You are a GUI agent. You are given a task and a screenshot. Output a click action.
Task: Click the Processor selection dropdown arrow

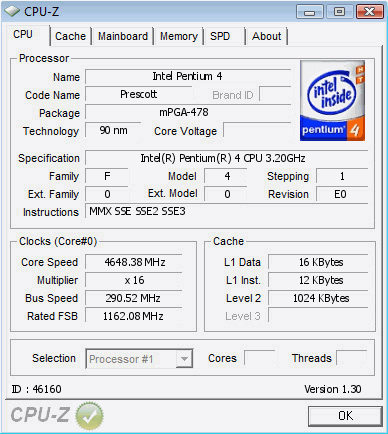[x=184, y=359]
